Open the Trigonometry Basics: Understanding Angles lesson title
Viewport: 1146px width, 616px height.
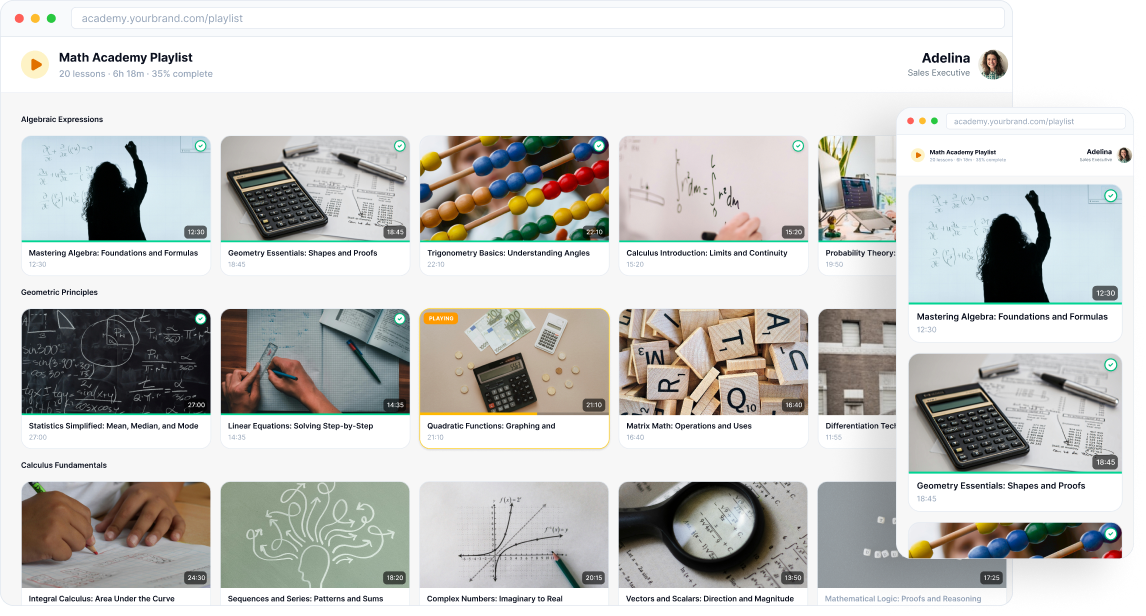[x=508, y=253]
